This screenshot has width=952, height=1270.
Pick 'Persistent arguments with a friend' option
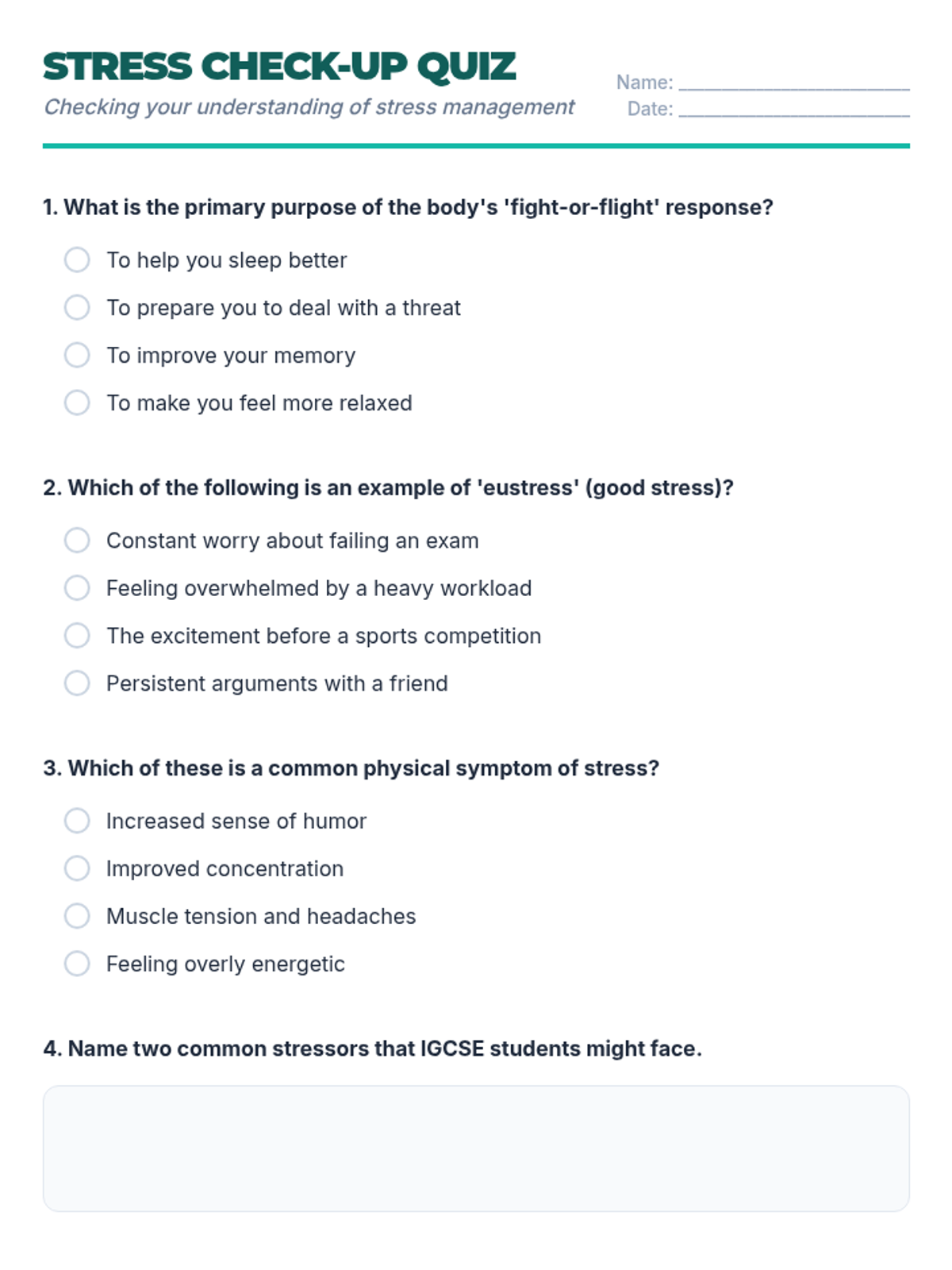click(x=77, y=683)
